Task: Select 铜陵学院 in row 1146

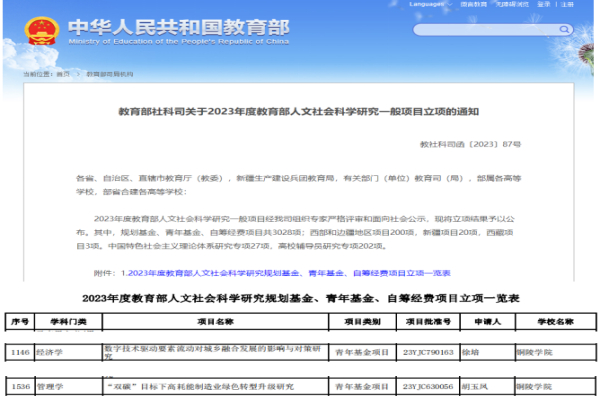Action: coord(556,352)
